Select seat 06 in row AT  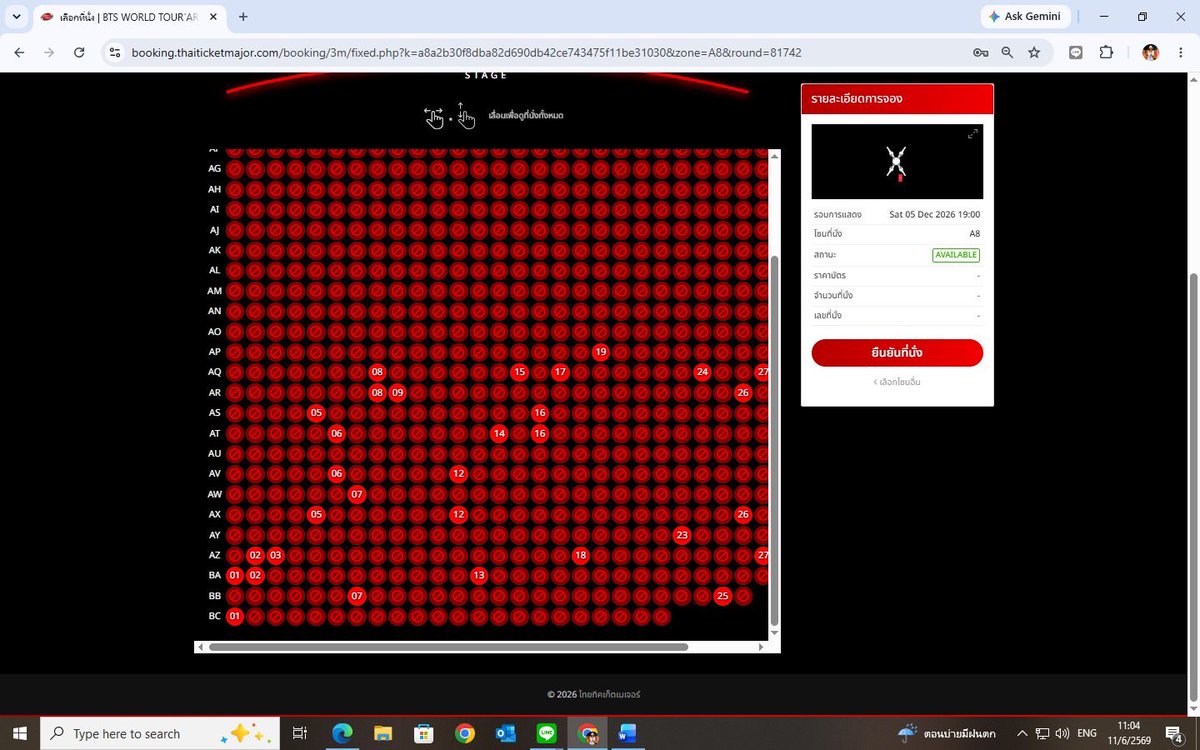tap(336, 433)
